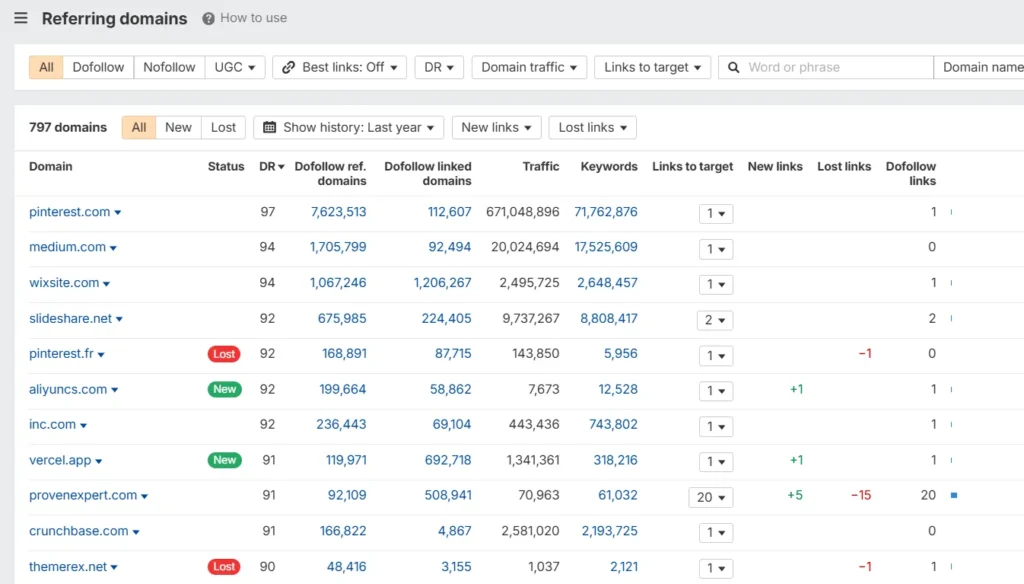1024x584 pixels.
Task: Click the DR column sort arrow
Action: 281,167
